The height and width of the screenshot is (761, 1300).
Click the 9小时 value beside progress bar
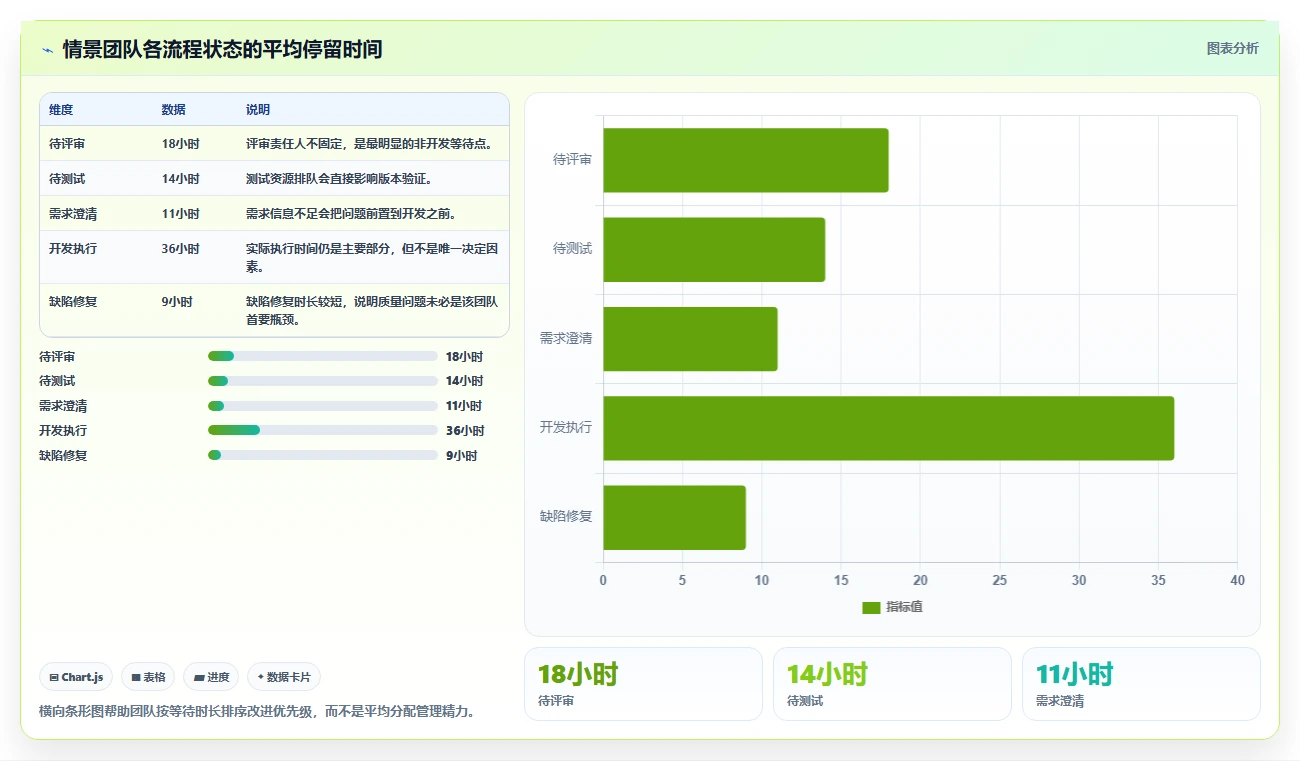pyautogui.click(x=461, y=456)
